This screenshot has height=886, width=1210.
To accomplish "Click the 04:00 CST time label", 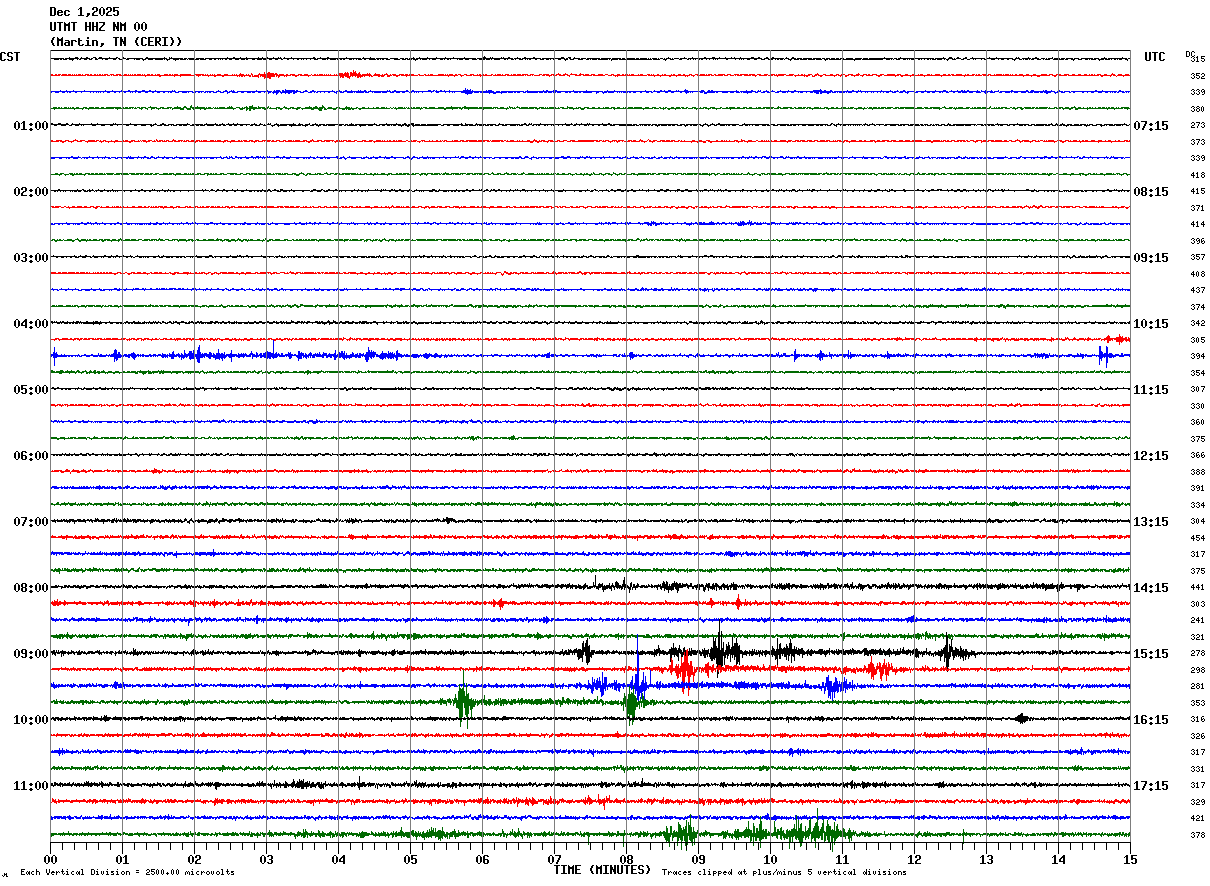I will coord(30,324).
